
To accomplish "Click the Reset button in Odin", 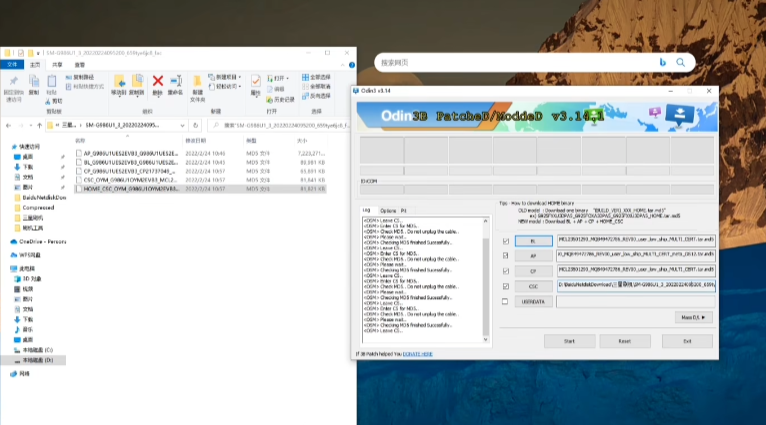I will 625,341.
